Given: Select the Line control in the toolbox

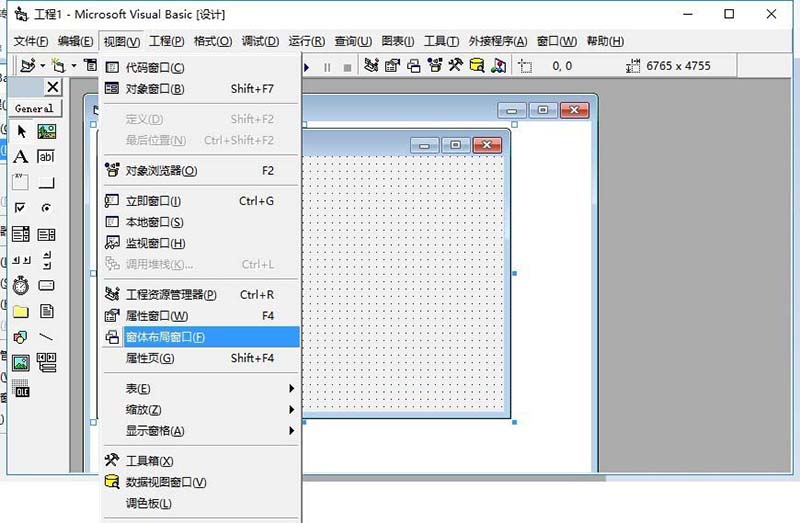Looking at the screenshot, I should pos(46,337).
